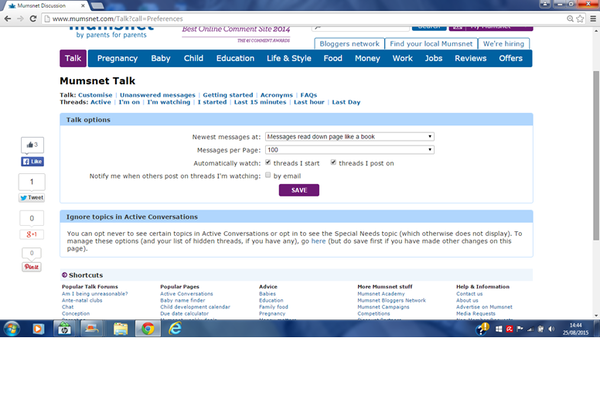Image resolution: width=600 pixels, height=396 pixels.
Task: Open the We're hiring link
Action: pyautogui.click(x=504, y=44)
